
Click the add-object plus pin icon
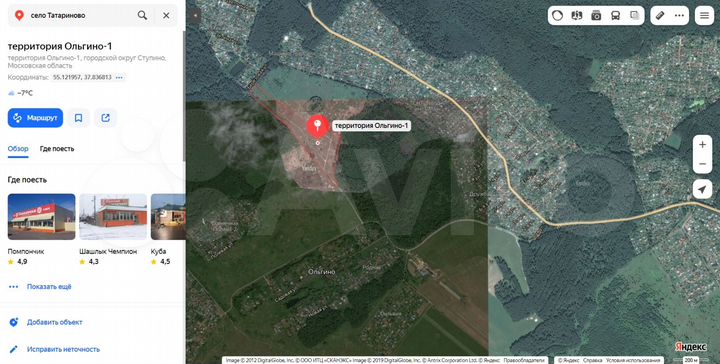click(14, 322)
